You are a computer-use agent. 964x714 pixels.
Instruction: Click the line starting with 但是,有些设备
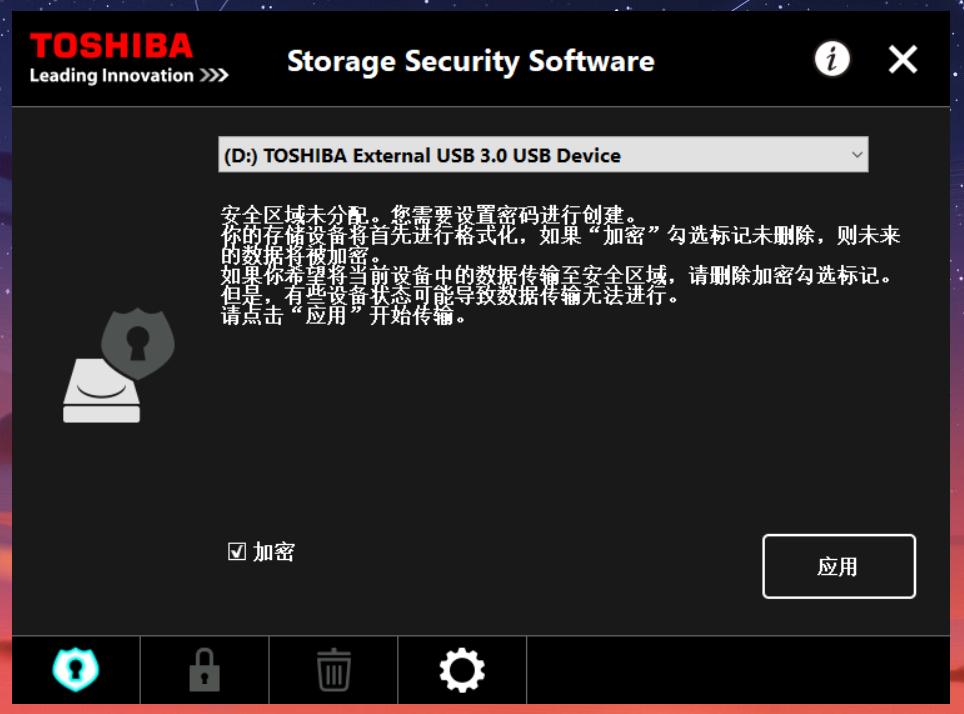pos(450,297)
